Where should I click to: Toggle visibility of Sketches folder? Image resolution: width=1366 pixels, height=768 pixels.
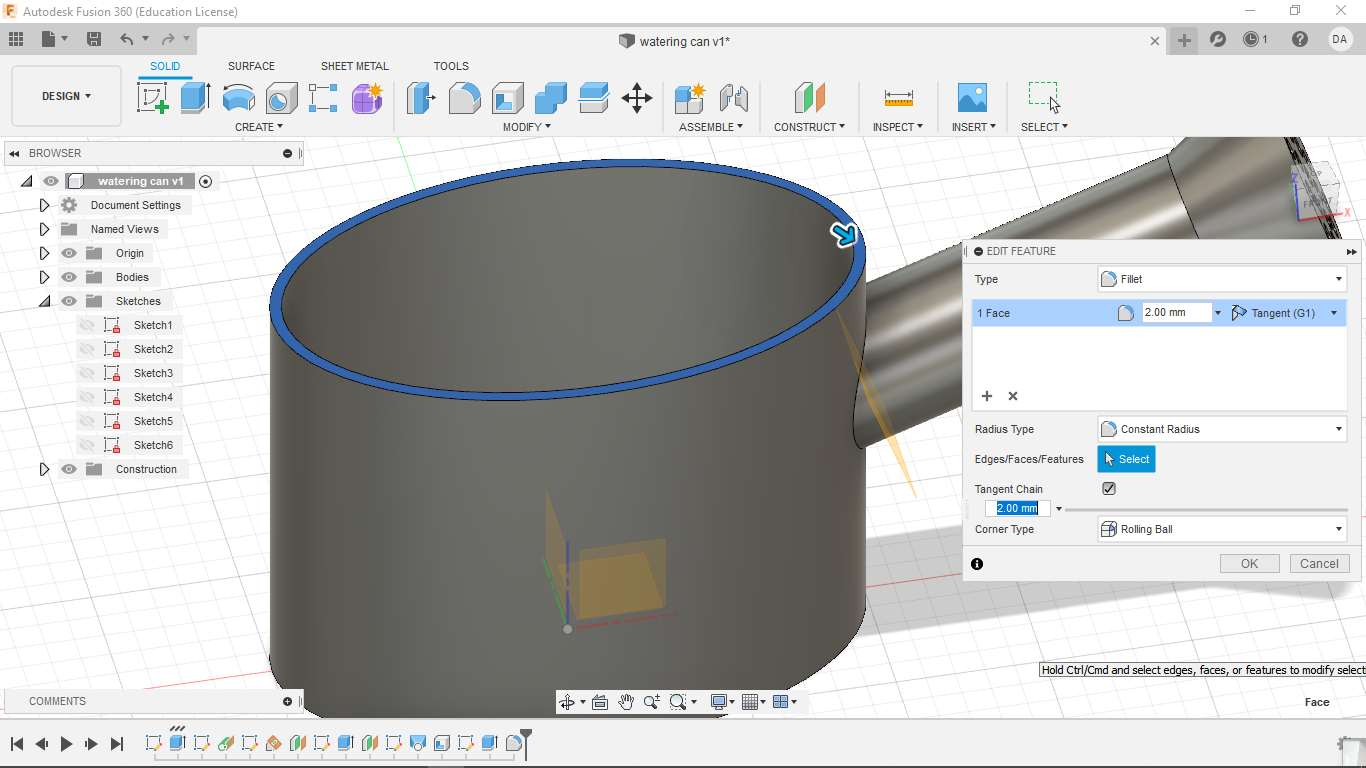pos(69,301)
